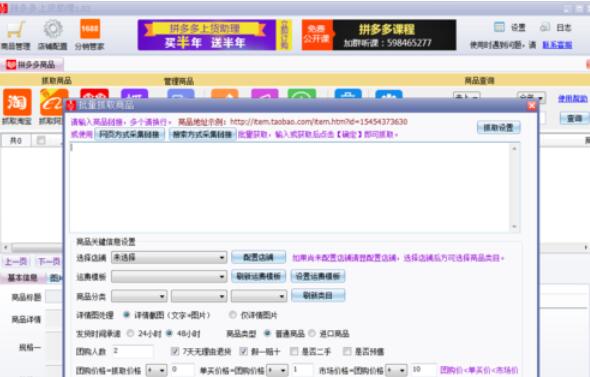Click the 抓取设置 button
This screenshot has width=590, height=377.
(499, 128)
